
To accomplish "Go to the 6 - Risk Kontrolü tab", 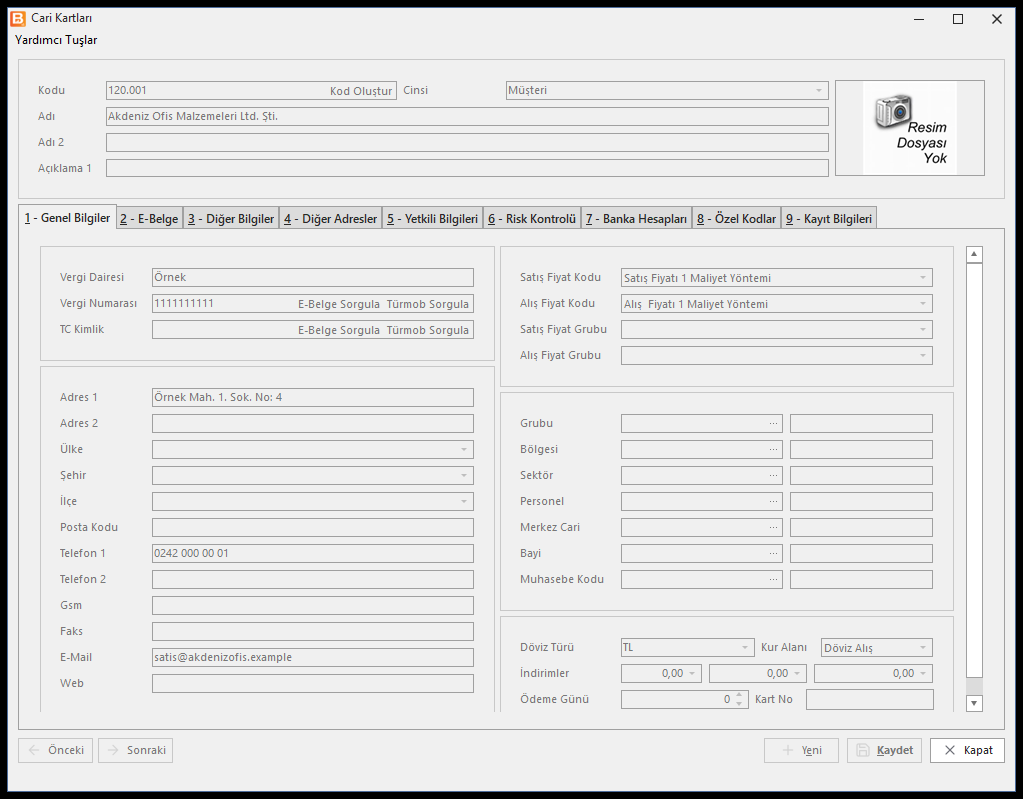I will pos(532,219).
